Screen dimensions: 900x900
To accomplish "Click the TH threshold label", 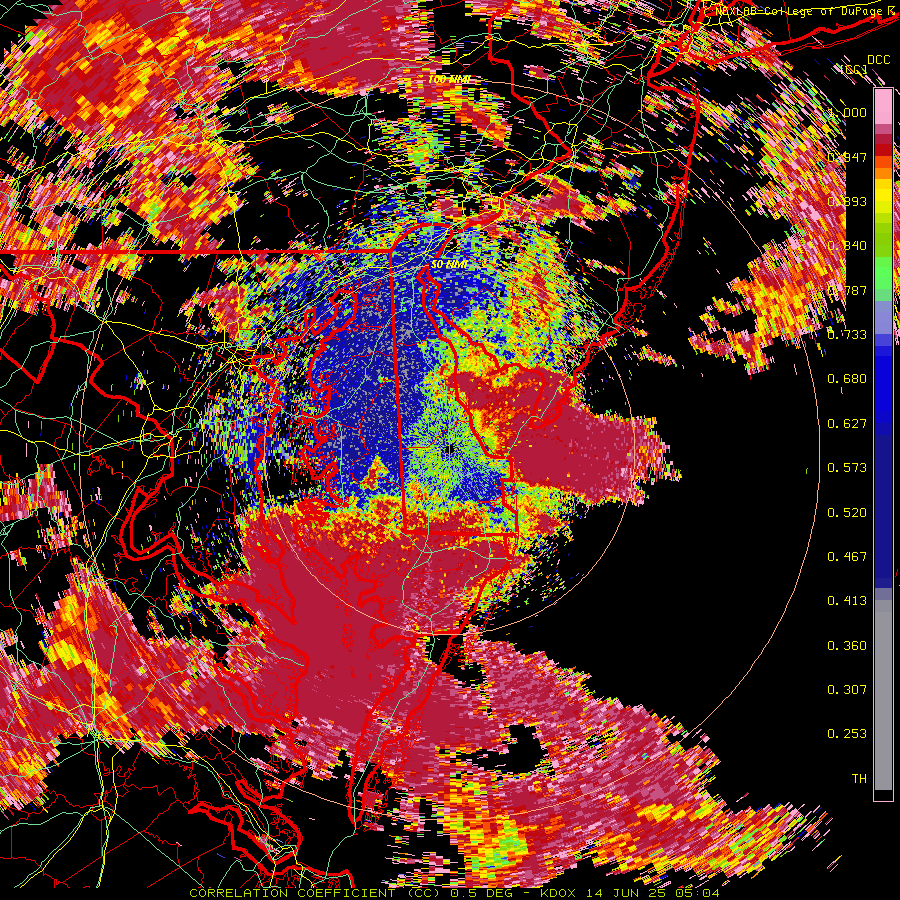I will 859,779.
